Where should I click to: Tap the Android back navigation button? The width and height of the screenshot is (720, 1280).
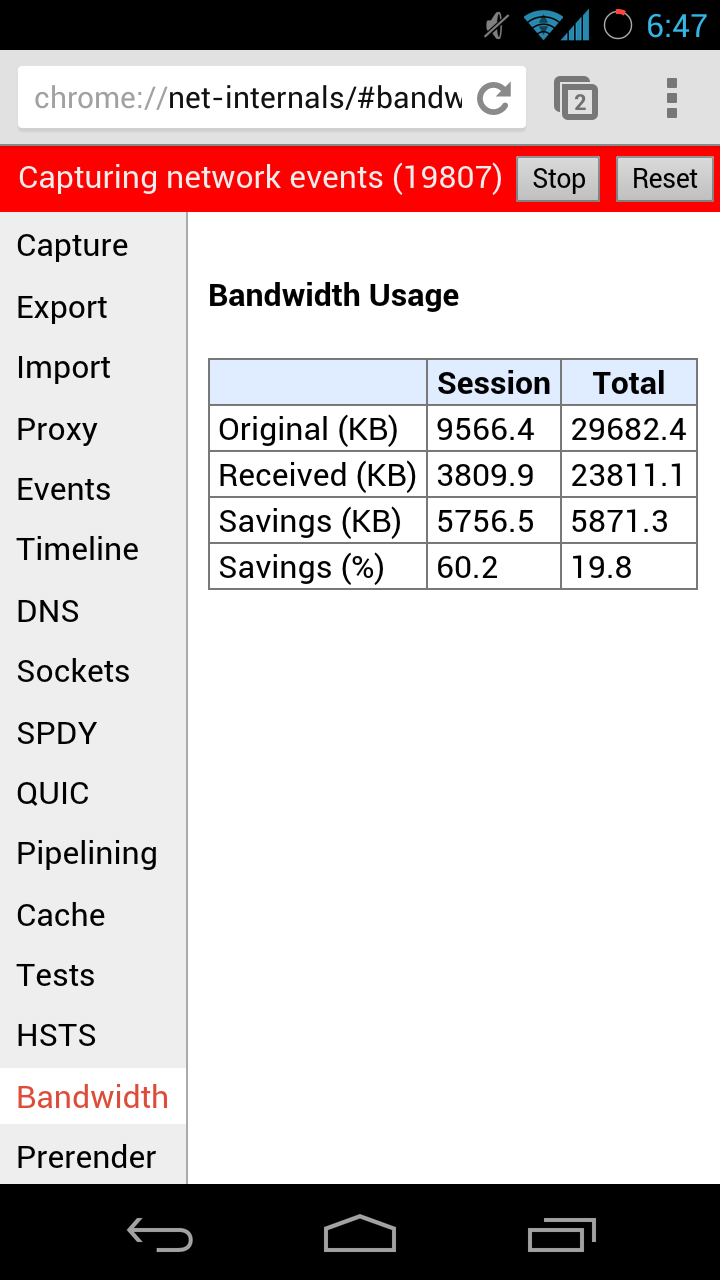pos(160,1234)
